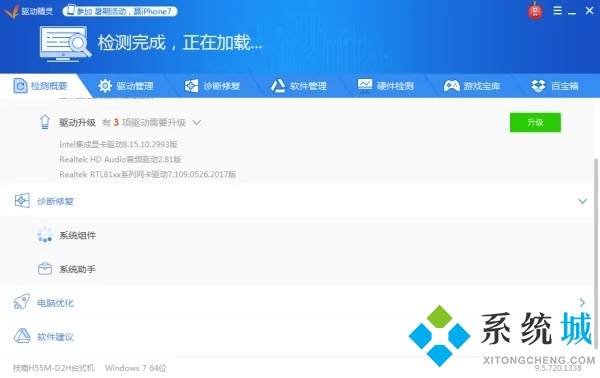Viewport: 600px width, 378px height.
Task: Switch to the 游戏宝库 tab
Action: 472,86
